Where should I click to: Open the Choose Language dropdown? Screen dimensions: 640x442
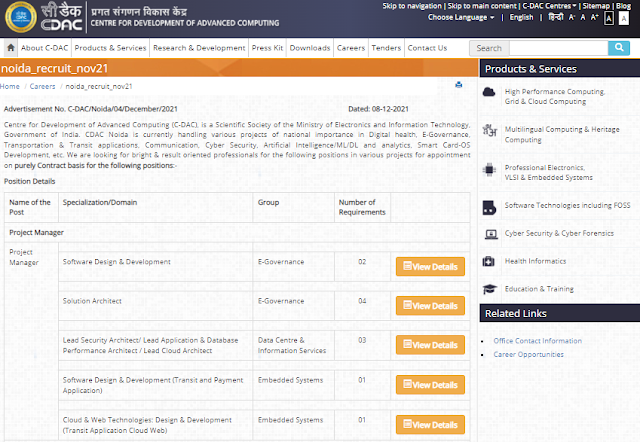pyautogui.click(x=461, y=17)
